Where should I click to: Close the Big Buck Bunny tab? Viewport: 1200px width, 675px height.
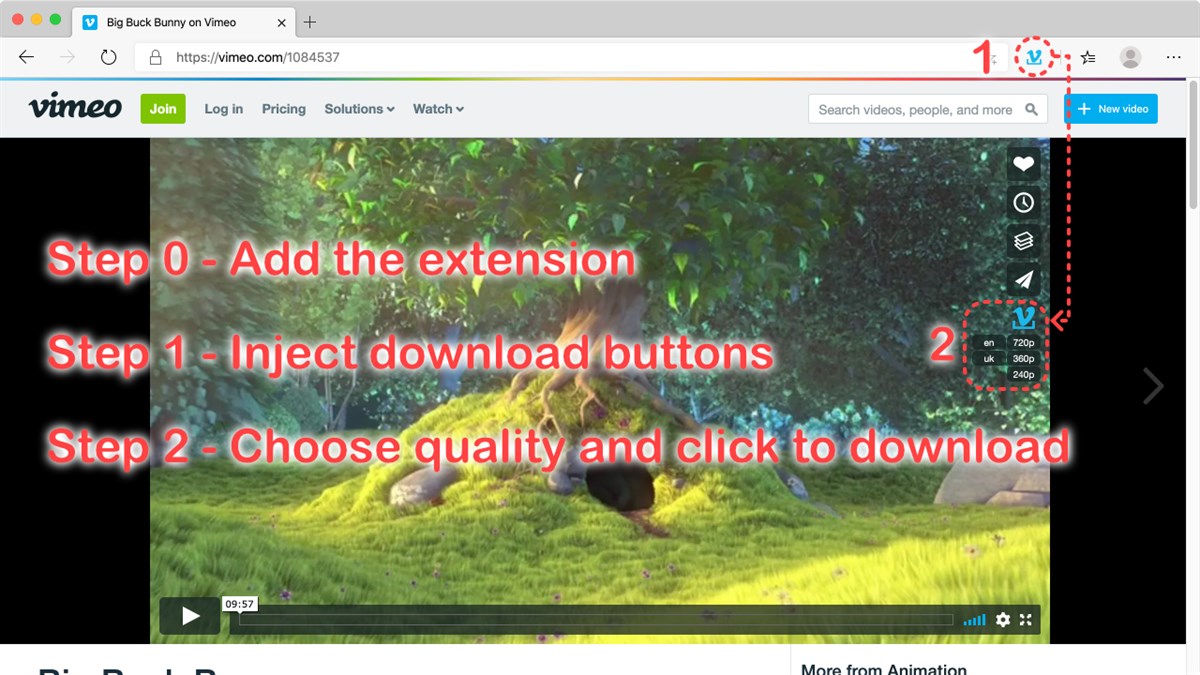coord(281,22)
